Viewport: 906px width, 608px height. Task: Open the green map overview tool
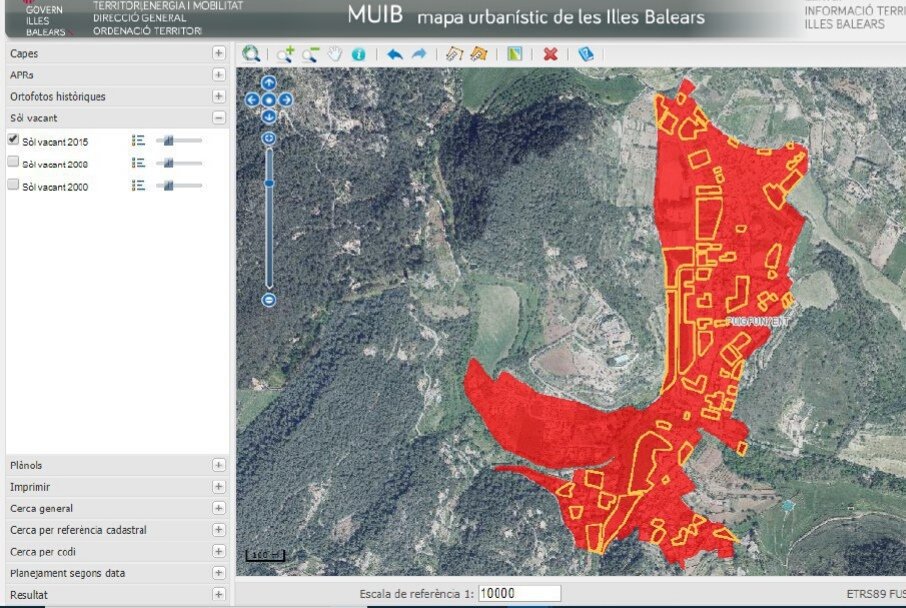[514, 54]
